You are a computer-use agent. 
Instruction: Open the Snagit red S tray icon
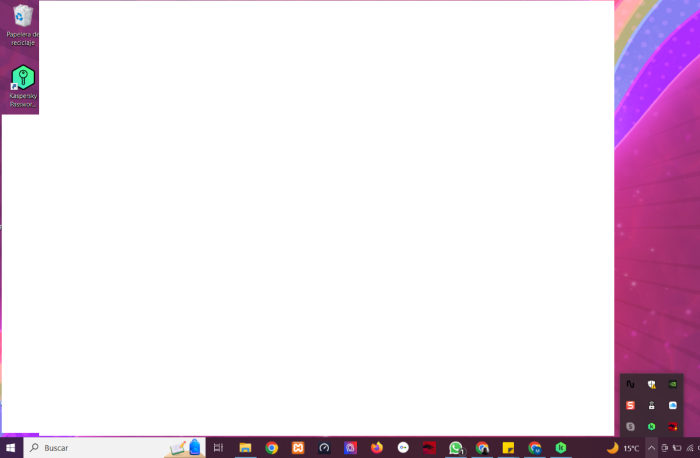630,405
